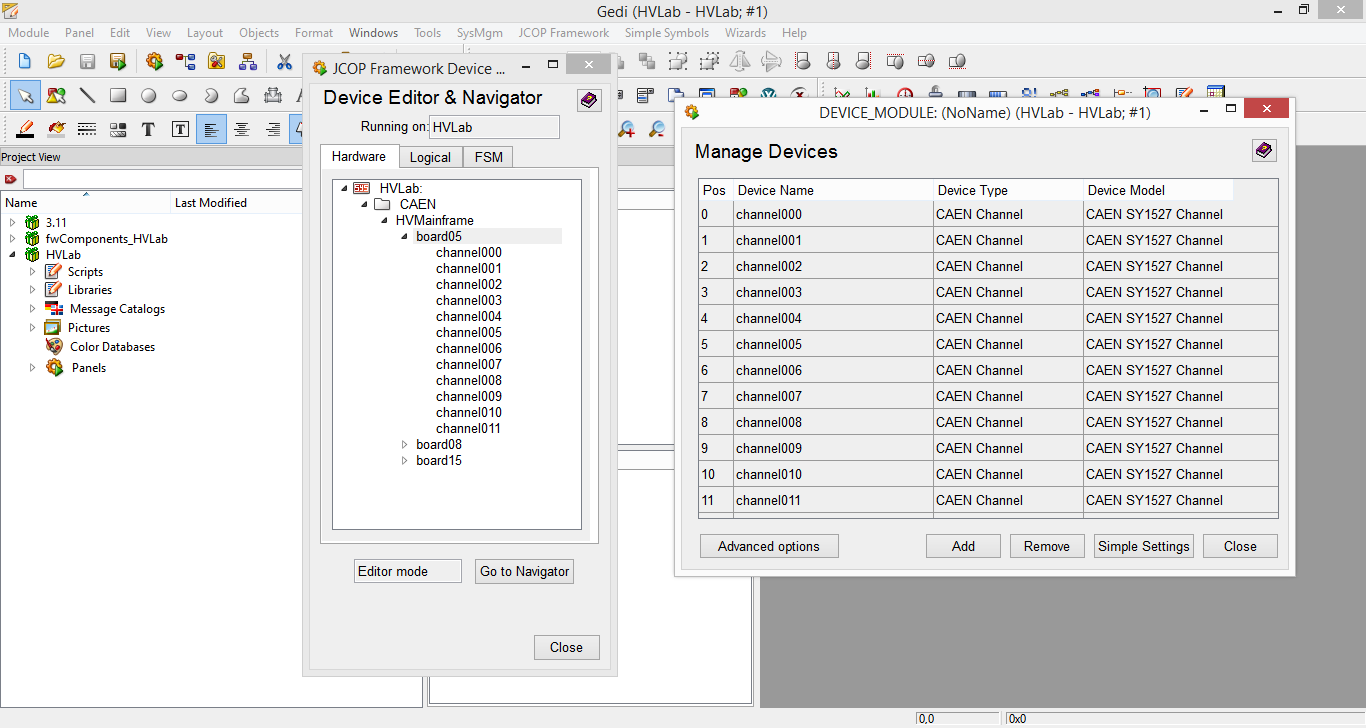This screenshot has height=728, width=1366.
Task: Click help book icon in Device Editor
Action: click(x=589, y=100)
